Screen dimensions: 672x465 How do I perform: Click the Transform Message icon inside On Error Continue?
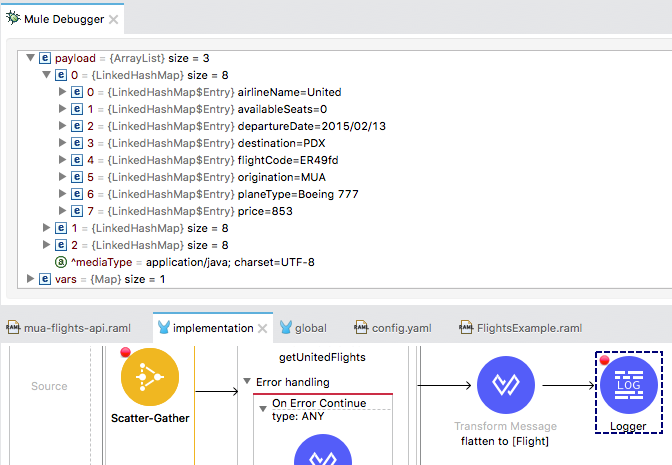coord(323,450)
